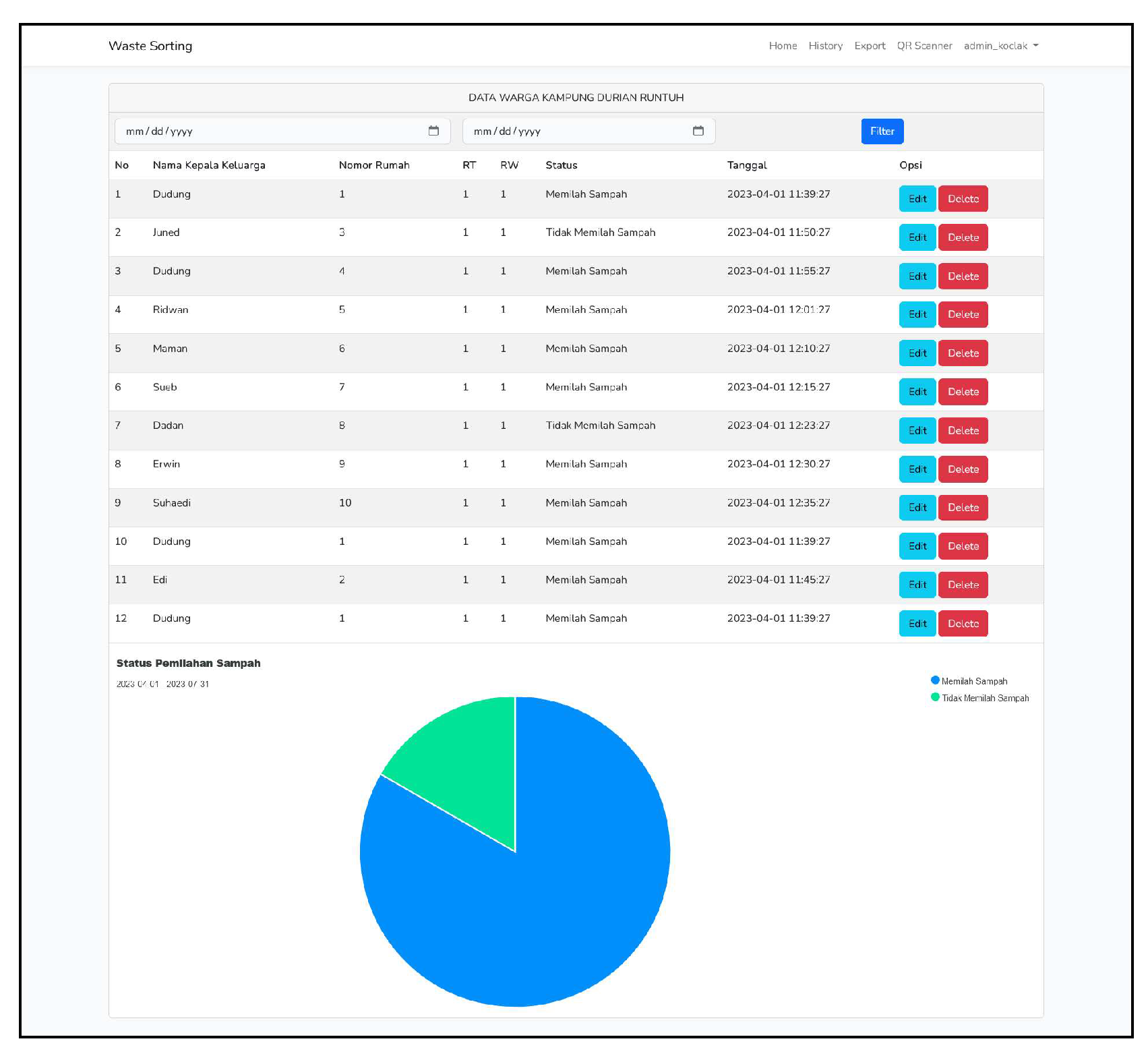Open the admin_koclak account dropdown

tap(1000, 46)
